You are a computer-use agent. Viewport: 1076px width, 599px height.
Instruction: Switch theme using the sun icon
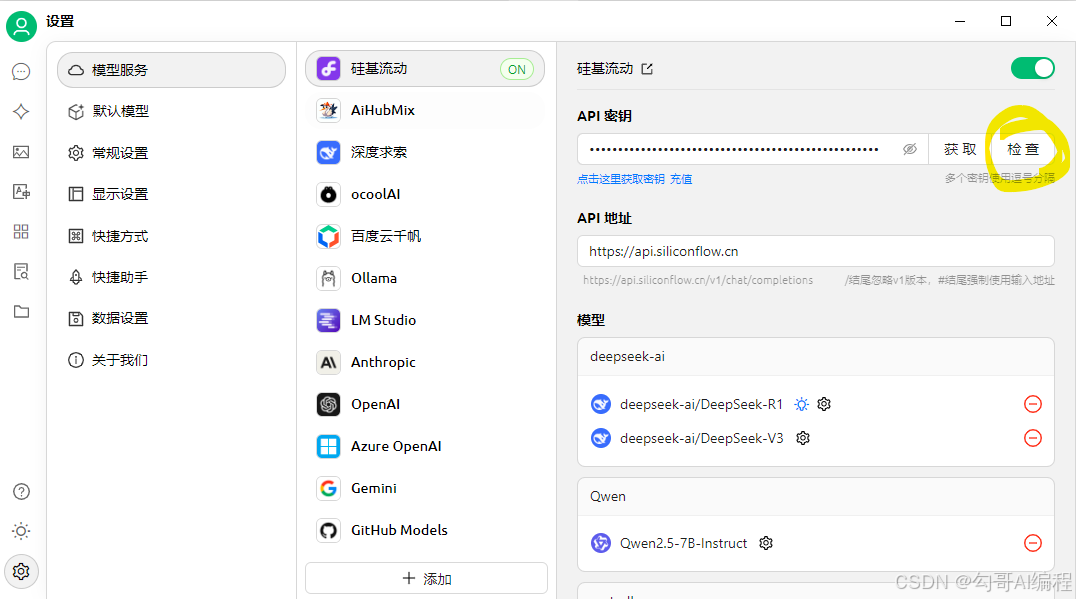pyautogui.click(x=21, y=531)
